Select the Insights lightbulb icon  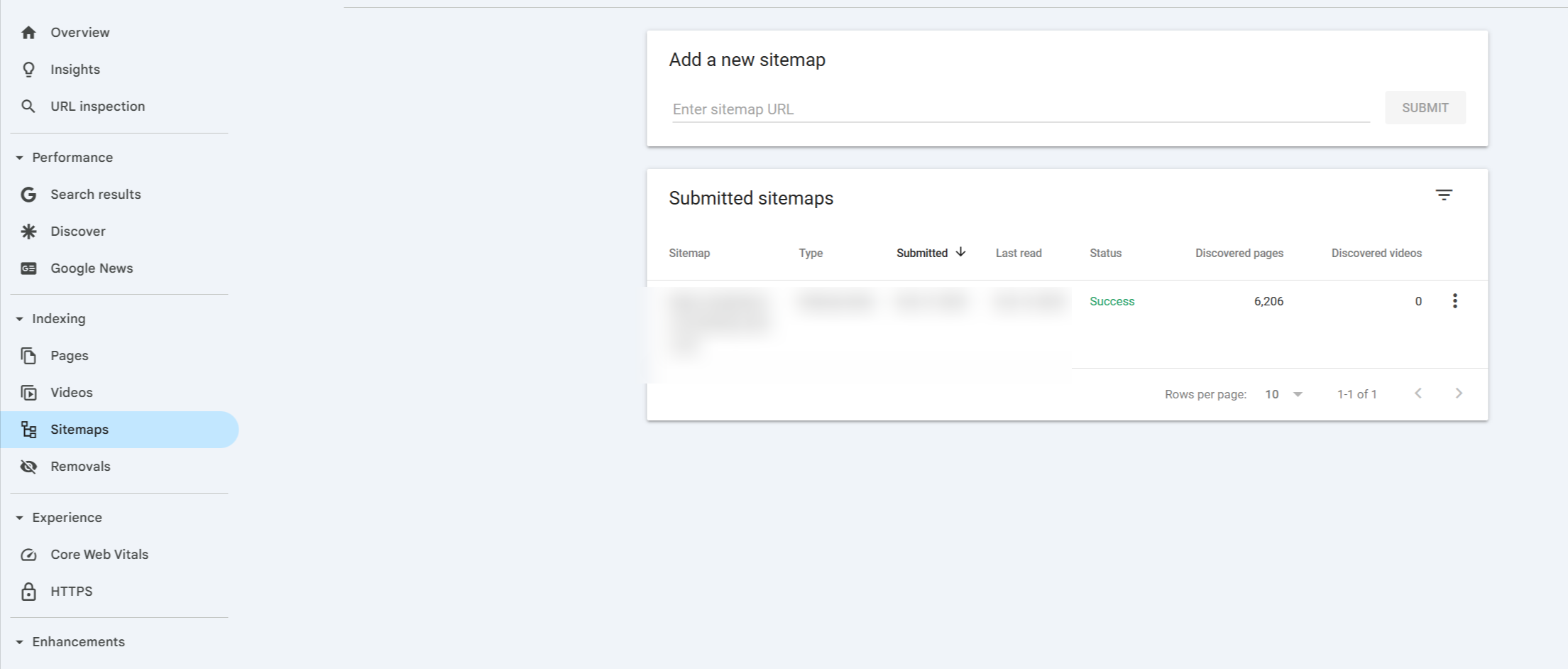pyautogui.click(x=28, y=69)
